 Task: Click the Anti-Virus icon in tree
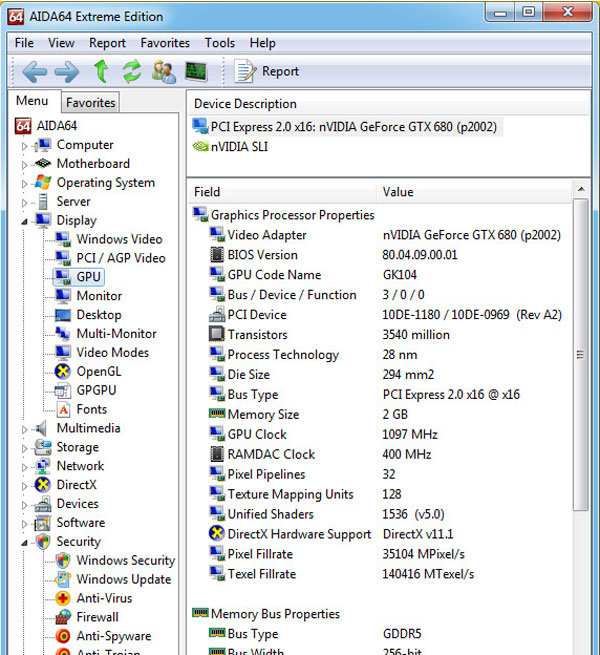(63, 598)
